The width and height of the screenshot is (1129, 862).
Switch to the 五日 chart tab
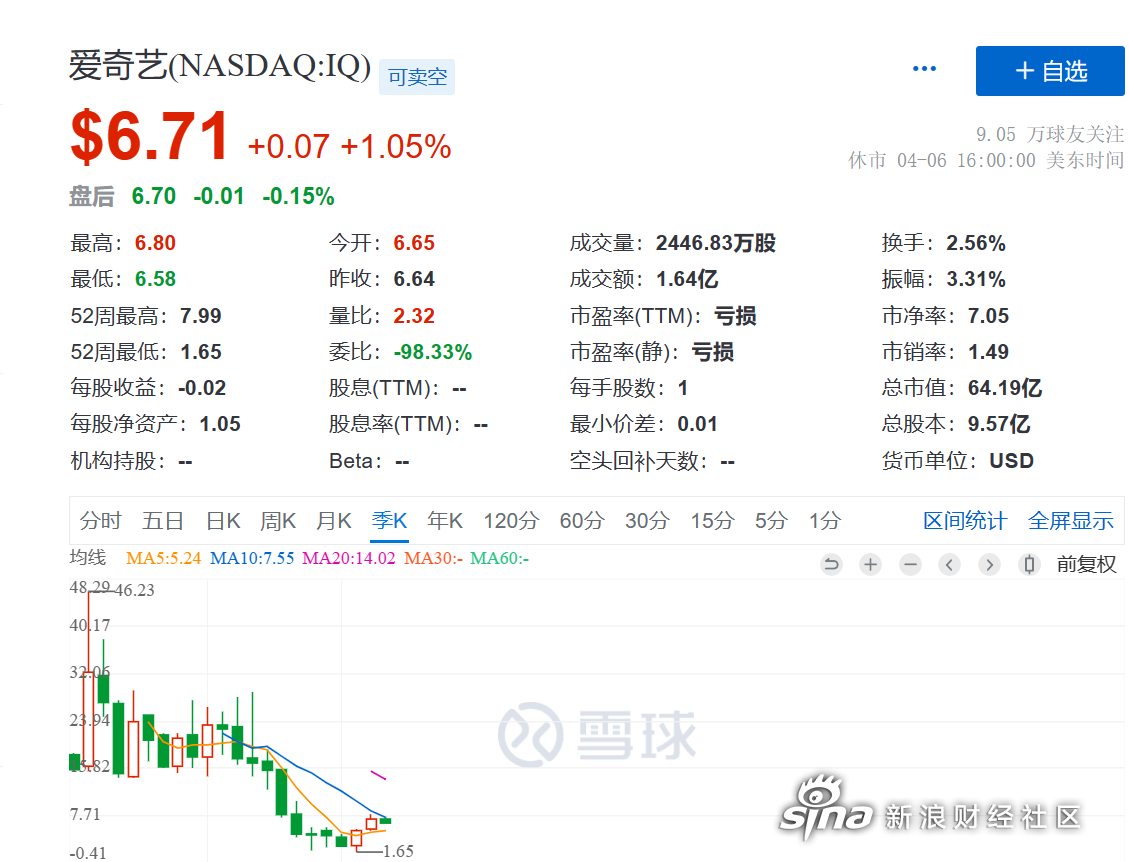tap(163, 520)
